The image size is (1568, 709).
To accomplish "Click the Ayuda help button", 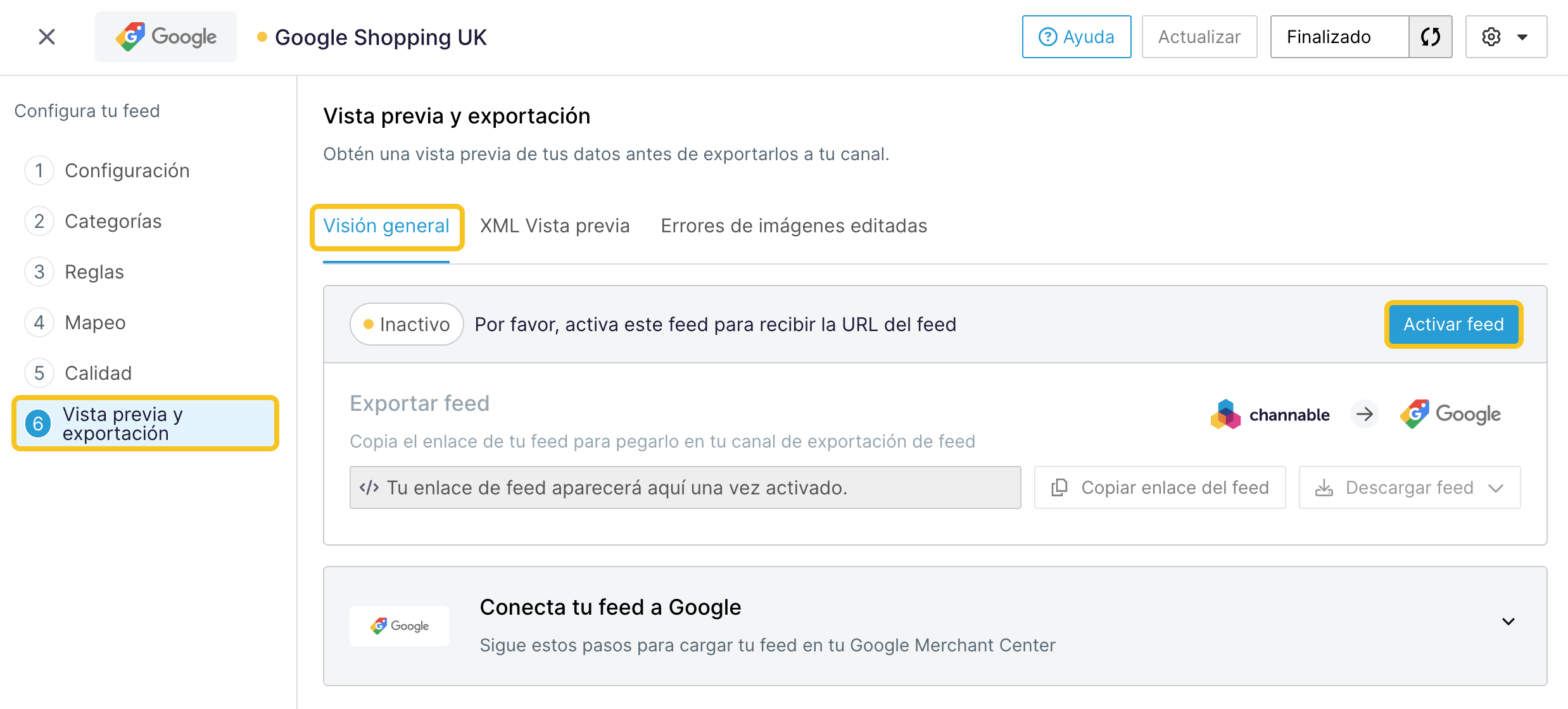I will pos(1077,37).
